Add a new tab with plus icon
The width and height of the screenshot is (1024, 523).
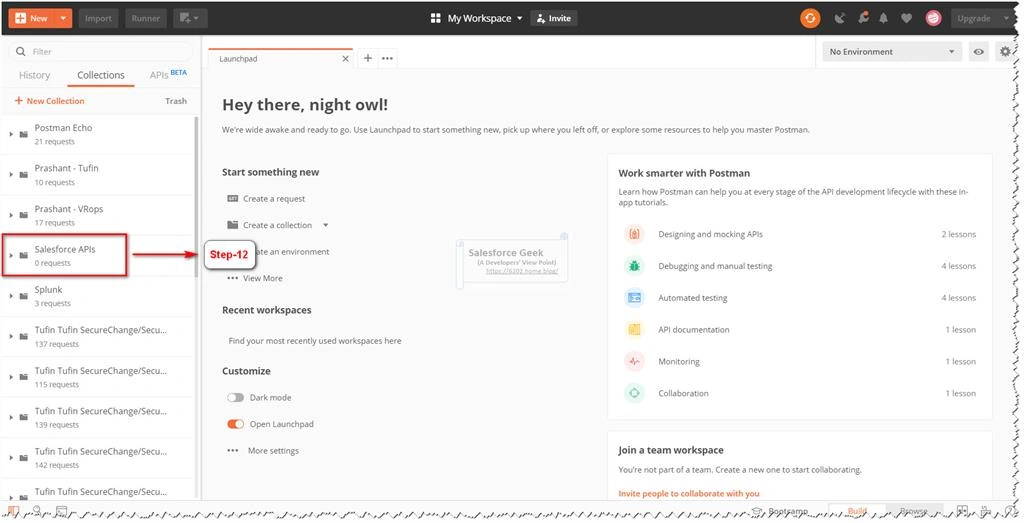click(368, 58)
